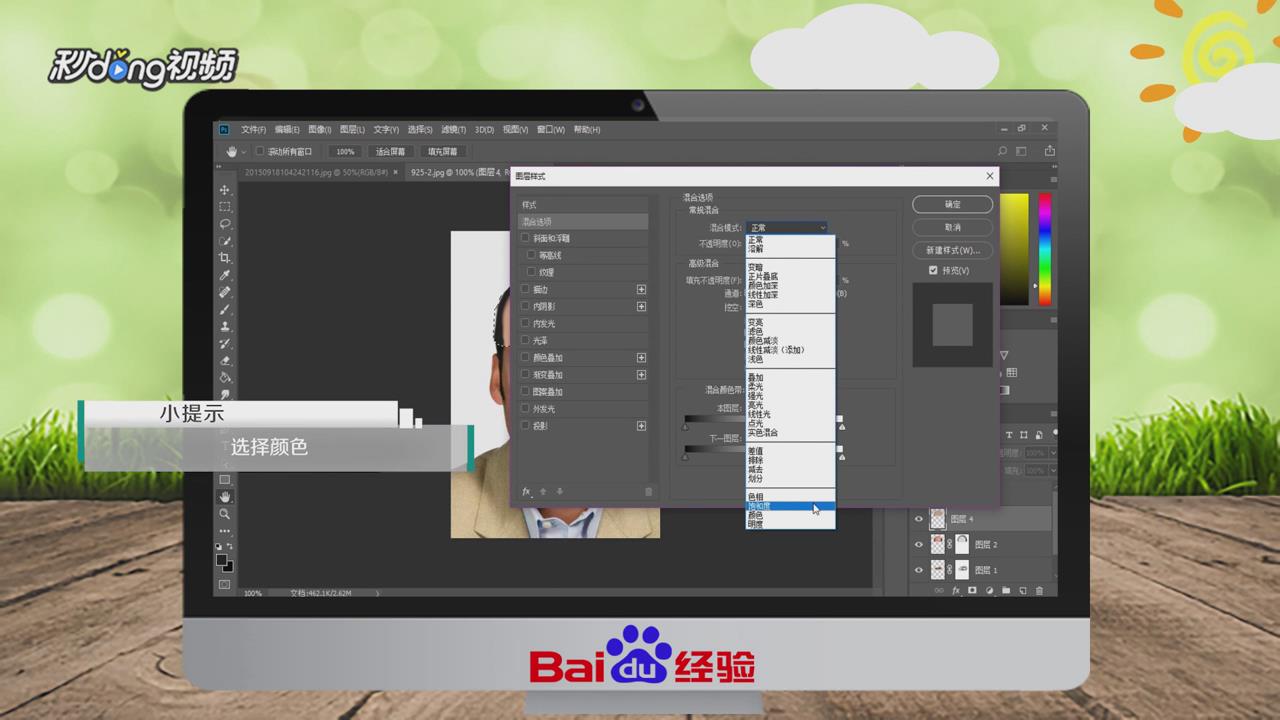Click plus button beside 投影
Image resolution: width=1280 pixels, height=720 pixels.
641,425
